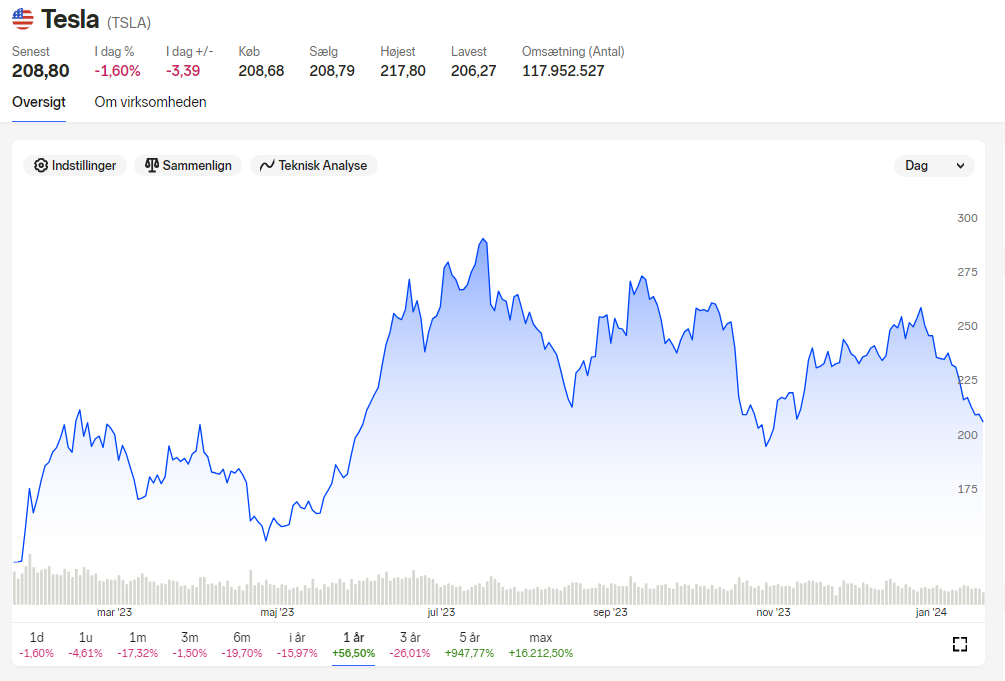Expand the Dag interval dropdown
1005x681 pixels.
934,165
